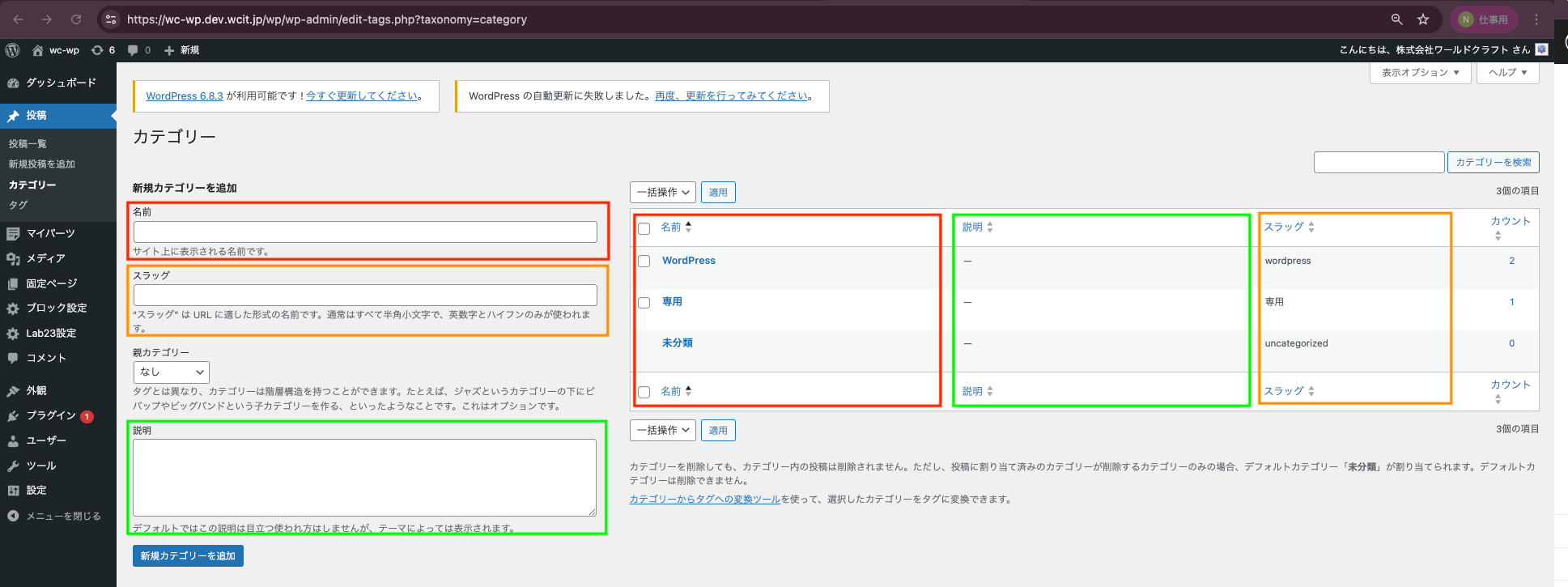Image resolution: width=1568 pixels, height=587 pixels.
Task: Click the home icon beside wc-wp
Action: pyautogui.click(x=37, y=50)
